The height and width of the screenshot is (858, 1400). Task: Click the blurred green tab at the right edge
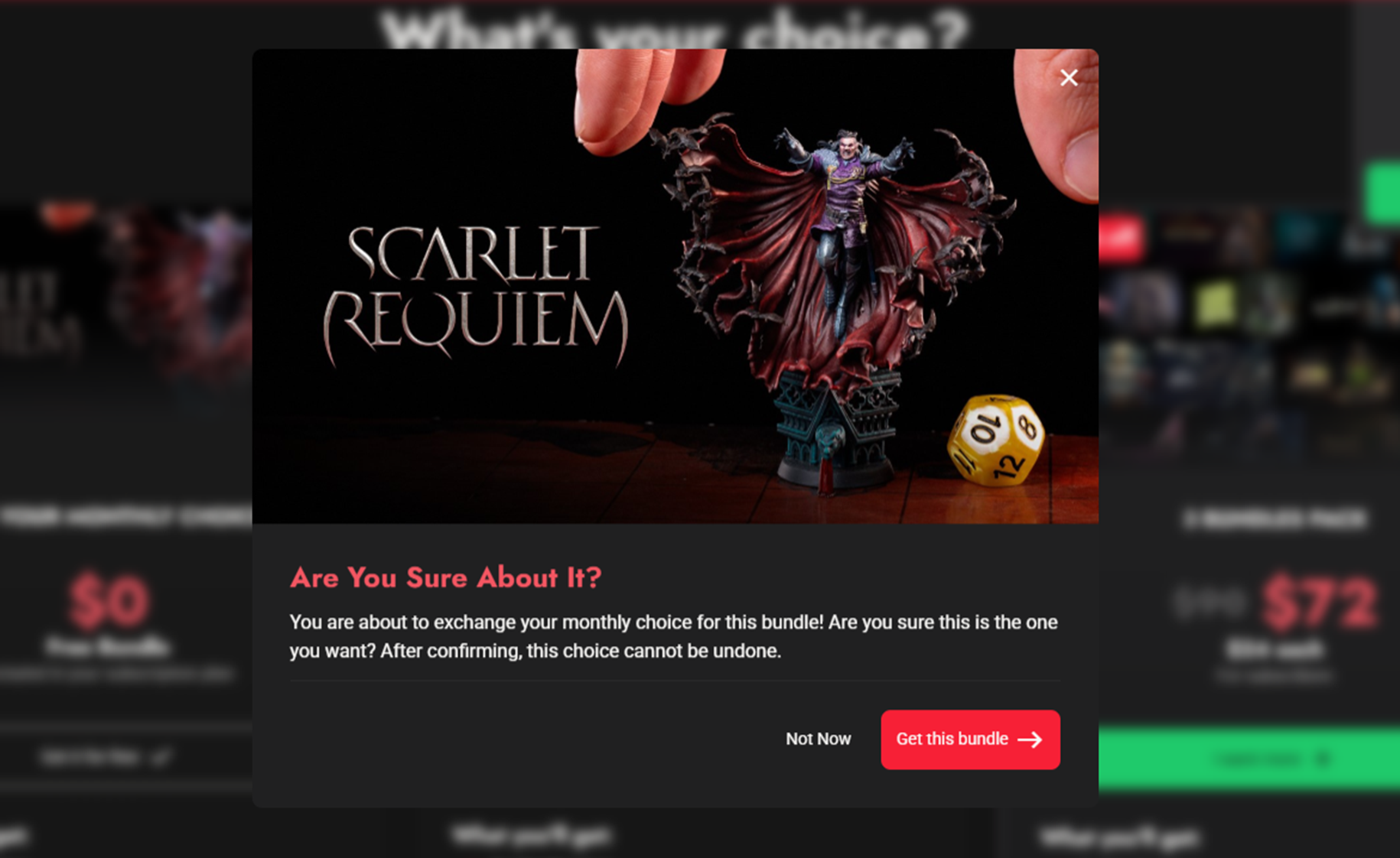point(1383,193)
